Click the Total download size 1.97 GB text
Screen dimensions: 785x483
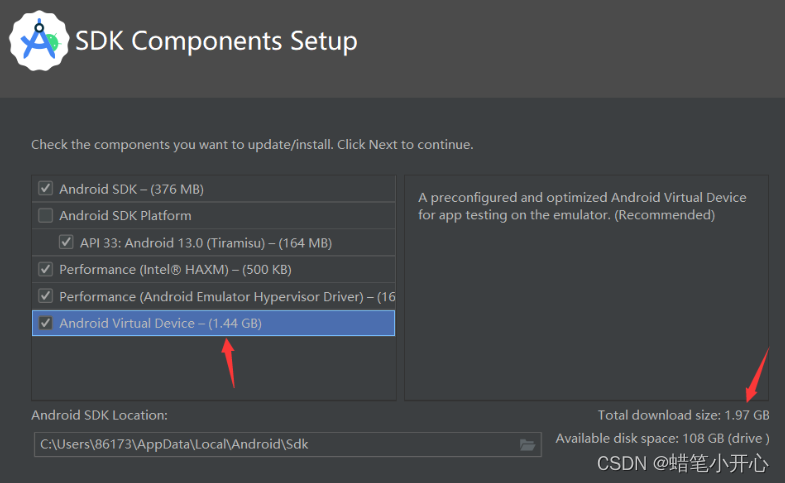tap(683, 415)
